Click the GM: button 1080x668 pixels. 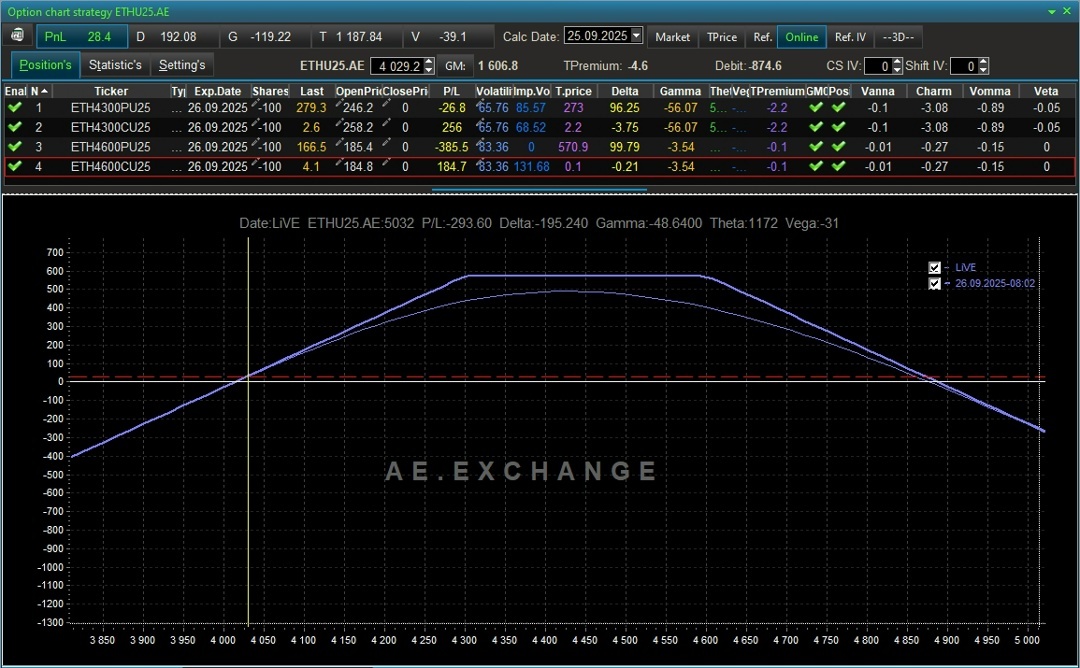click(455, 66)
